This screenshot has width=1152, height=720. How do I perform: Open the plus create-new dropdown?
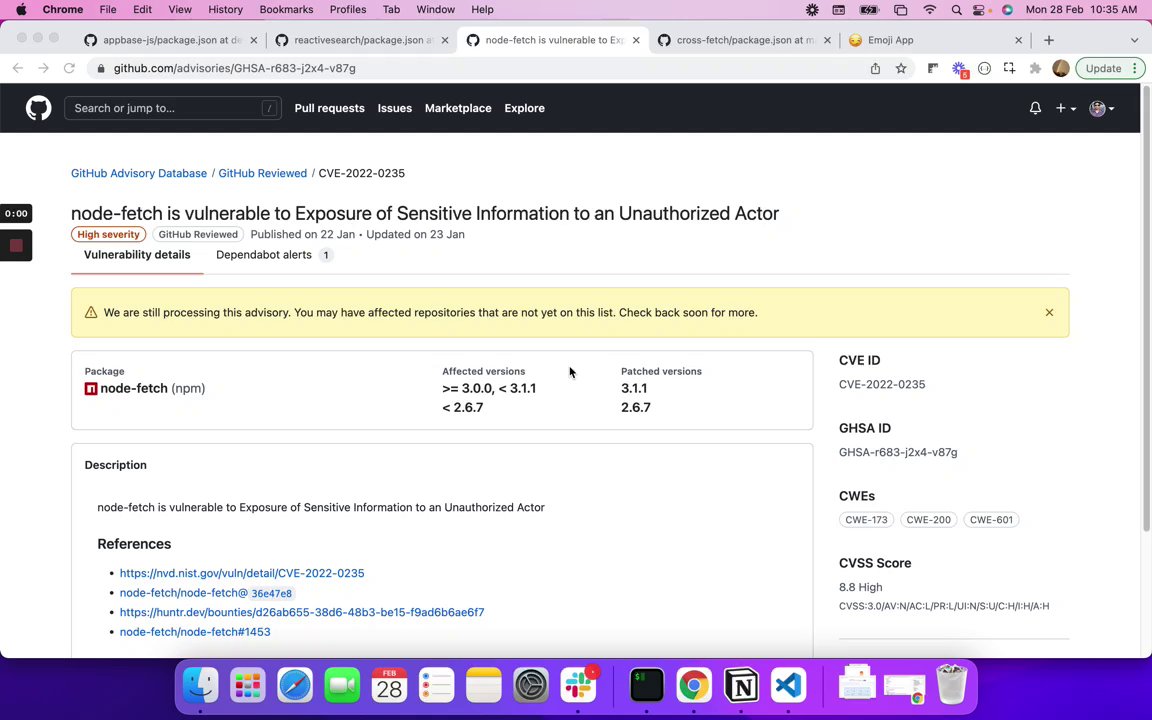point(1065,108)
